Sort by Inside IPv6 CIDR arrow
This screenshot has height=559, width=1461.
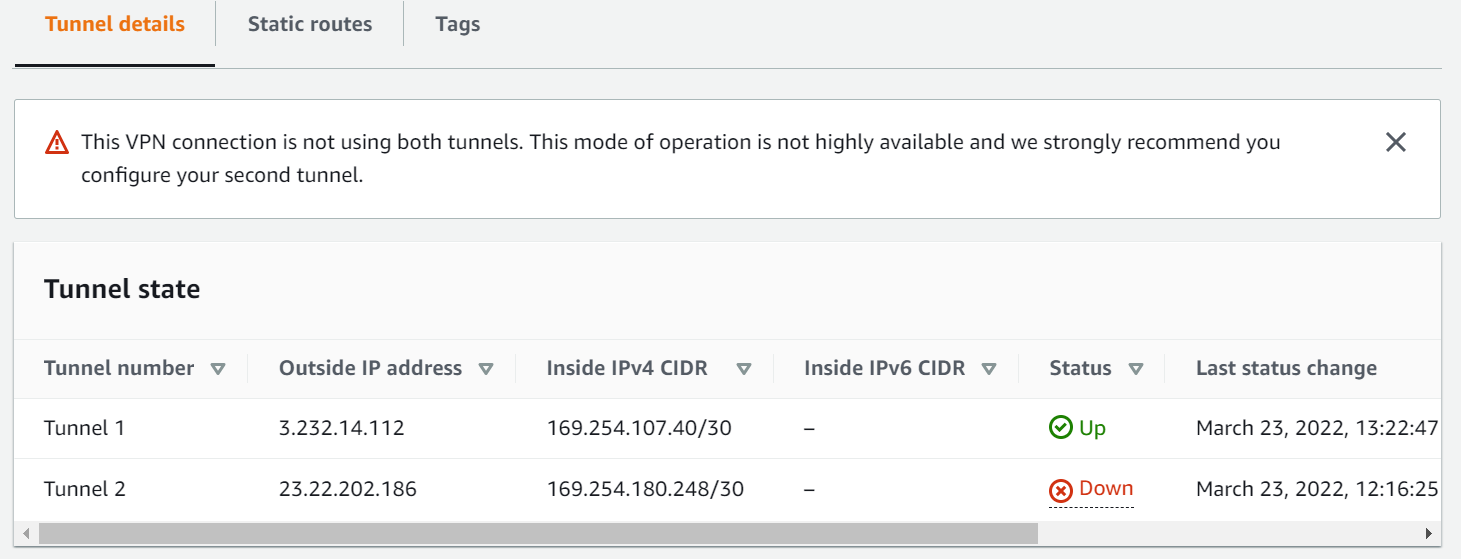click(989, 369)
